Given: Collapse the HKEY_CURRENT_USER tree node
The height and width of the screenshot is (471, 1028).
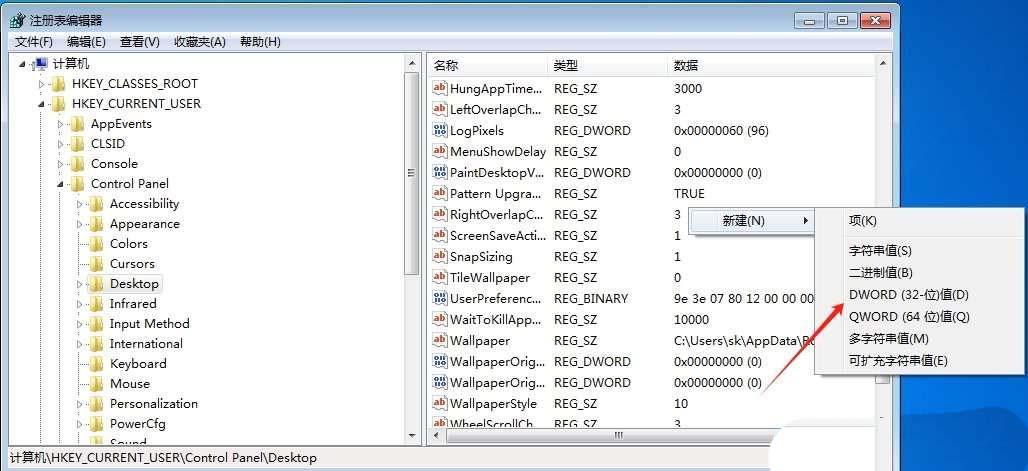Looking at the screenshot, I should [x=42, y=104].
